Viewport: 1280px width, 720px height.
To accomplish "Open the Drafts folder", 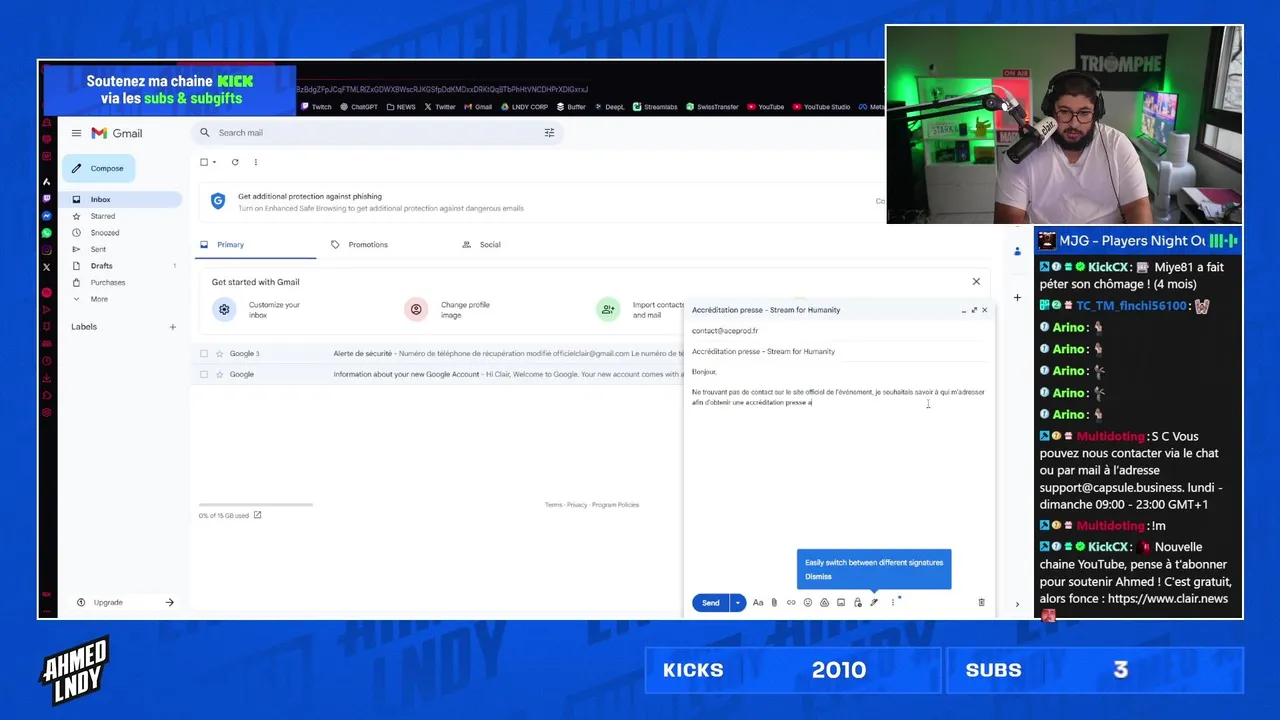I will (x=120, y=266).
